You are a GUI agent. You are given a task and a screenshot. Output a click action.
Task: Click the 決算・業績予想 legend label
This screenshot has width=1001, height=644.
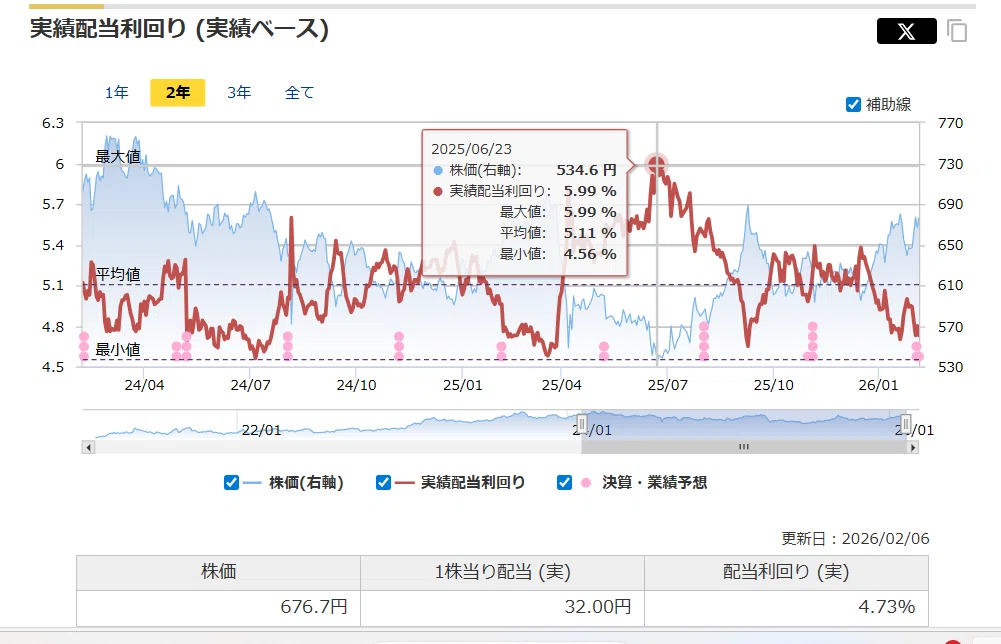point(654,483)
